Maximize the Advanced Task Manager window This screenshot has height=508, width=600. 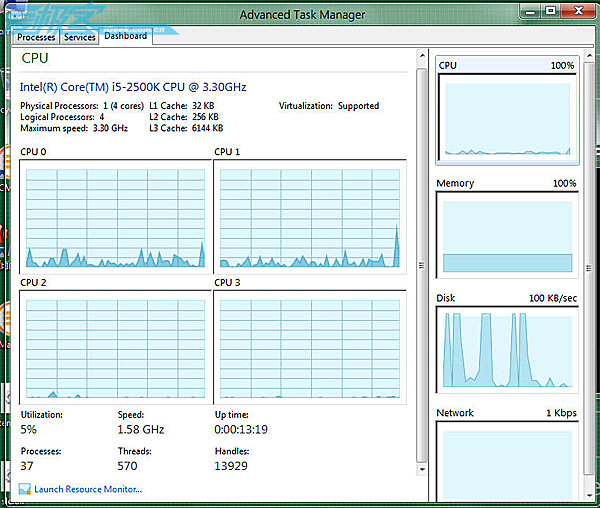[551, 12]
